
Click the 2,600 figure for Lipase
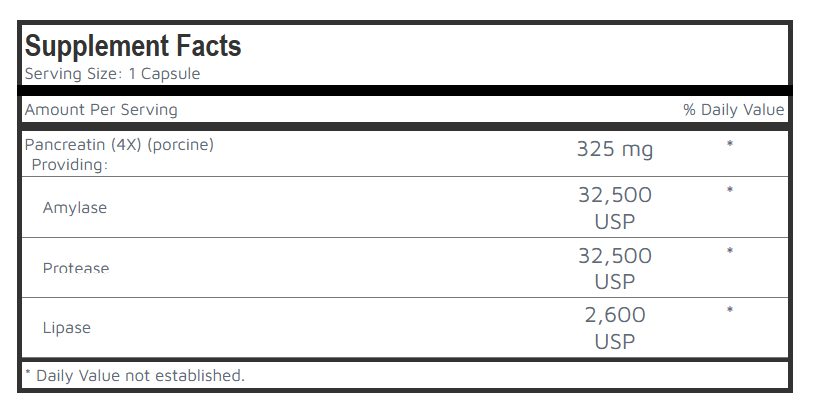615,315
